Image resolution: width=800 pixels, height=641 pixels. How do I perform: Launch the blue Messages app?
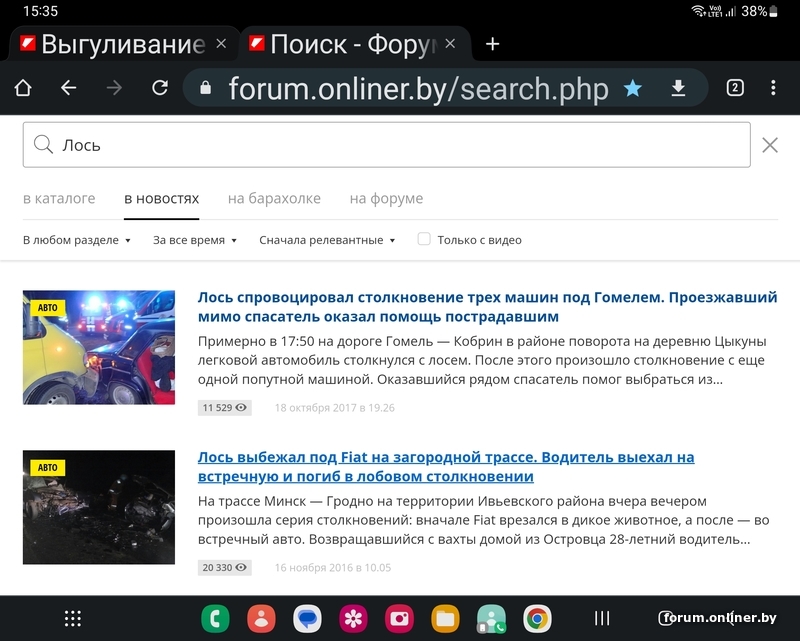click(x=307, y=619)
